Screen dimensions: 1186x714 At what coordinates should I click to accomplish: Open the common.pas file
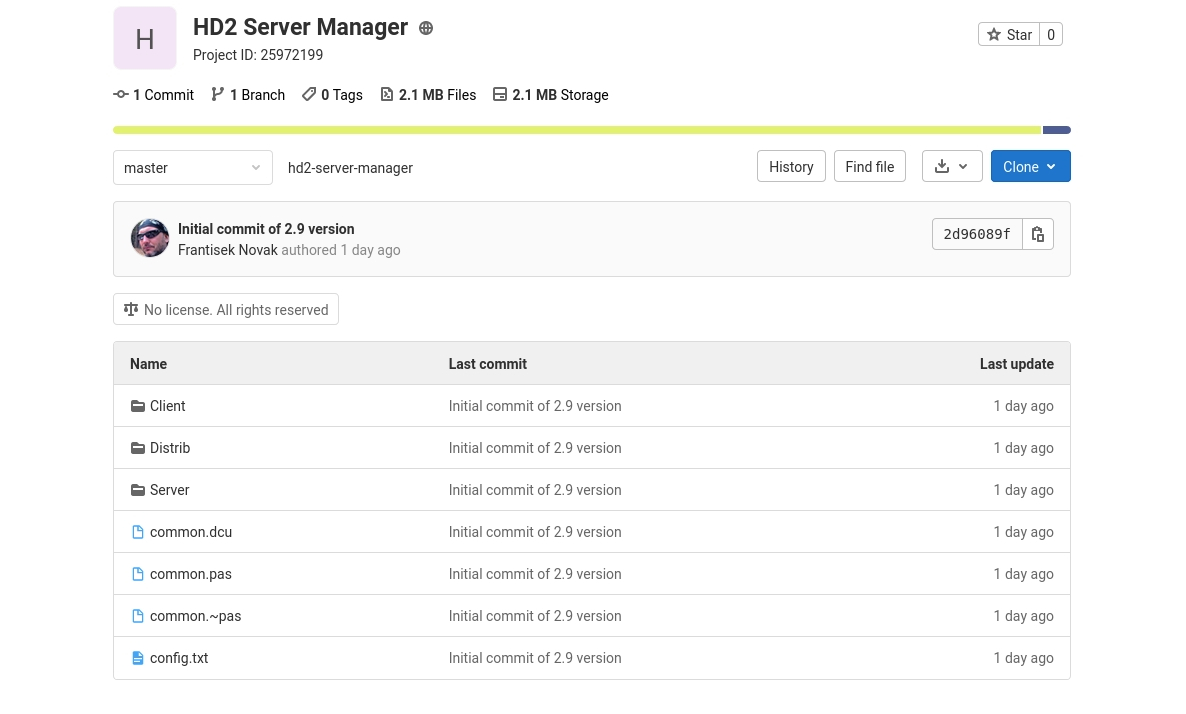click(190, 574)
